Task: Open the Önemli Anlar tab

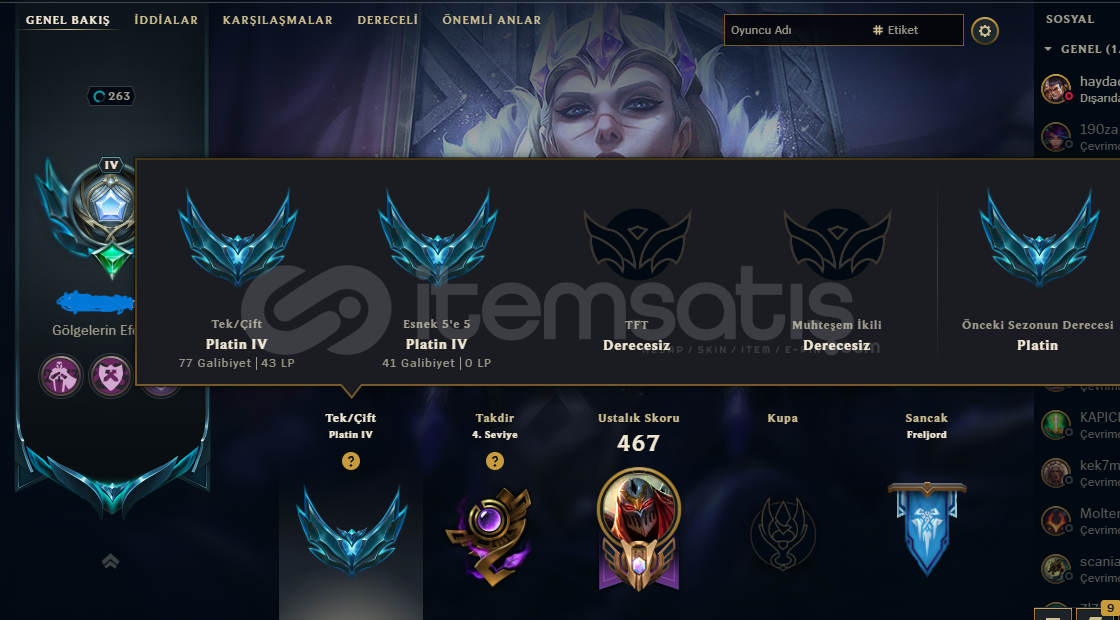Action: (x=491, y=20)
